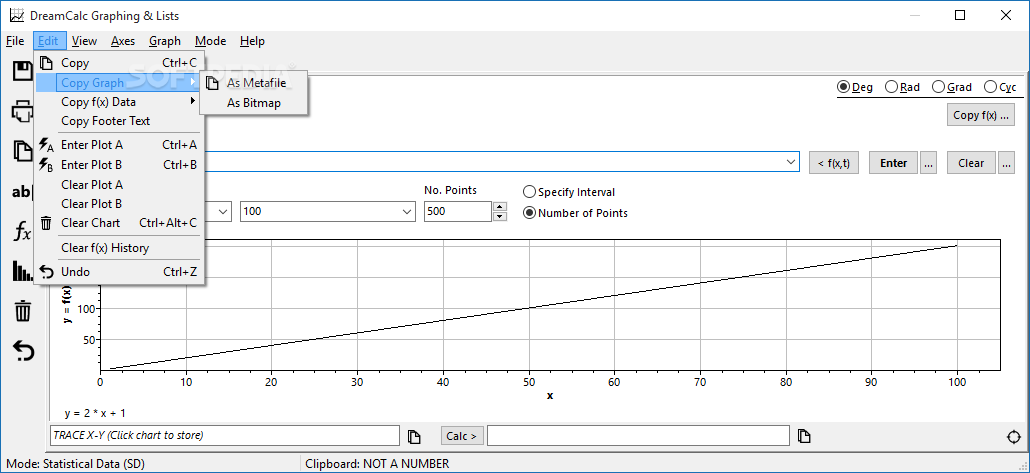Open the Mode menu
This screenshot has width=1030, height=473.
(x=211, y=41)
